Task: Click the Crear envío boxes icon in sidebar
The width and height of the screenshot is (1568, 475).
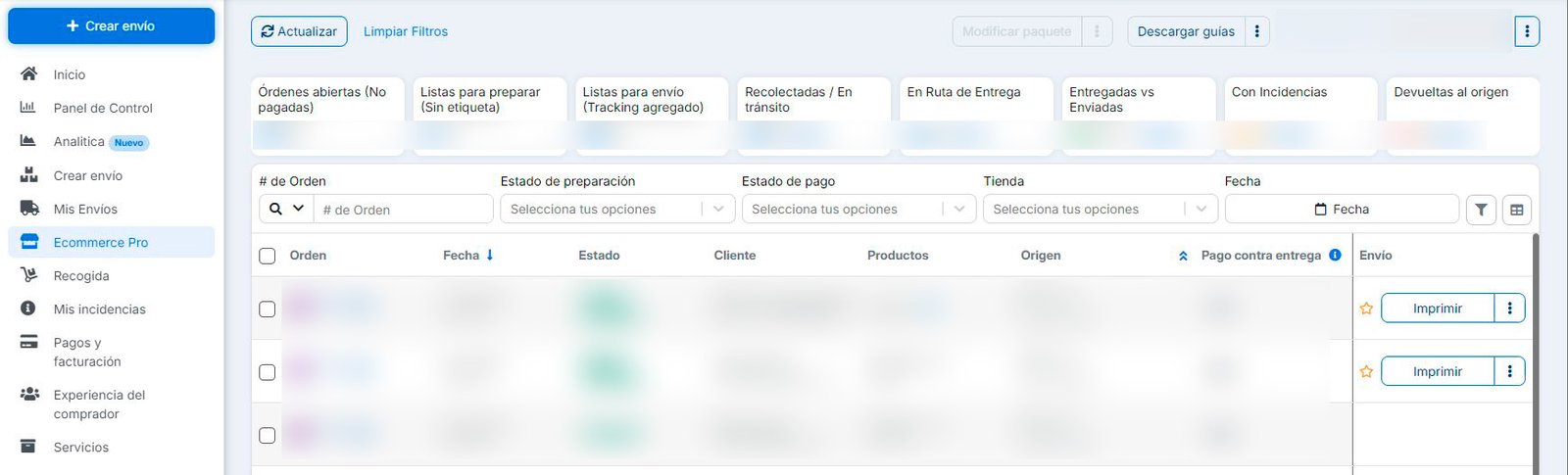Action: (28, 175)
